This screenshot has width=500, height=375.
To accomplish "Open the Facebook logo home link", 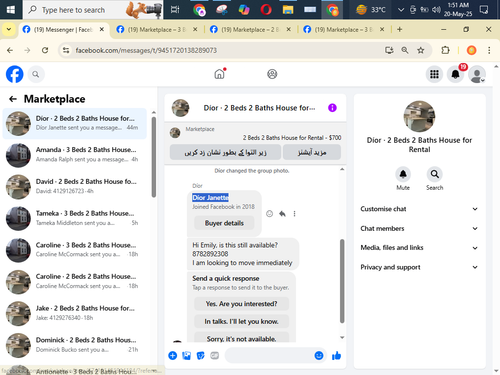I will [x=15, y=74].
